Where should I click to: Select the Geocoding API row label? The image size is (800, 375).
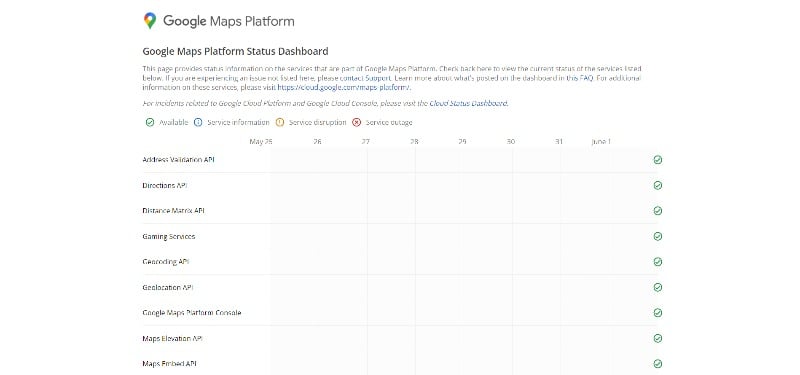166,262
